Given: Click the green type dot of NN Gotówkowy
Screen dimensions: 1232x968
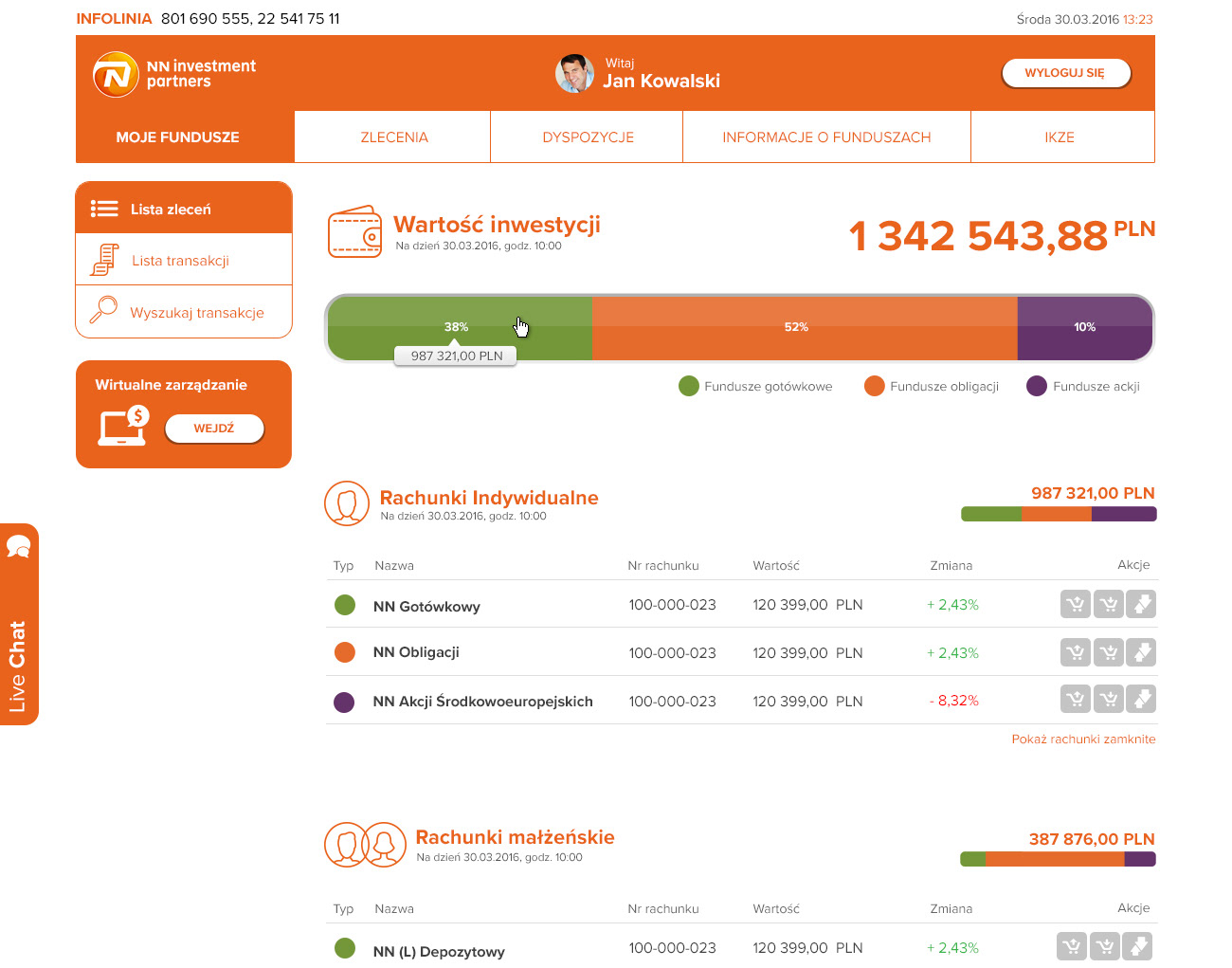Looking at the screenshot, I should tap(345, 604).
